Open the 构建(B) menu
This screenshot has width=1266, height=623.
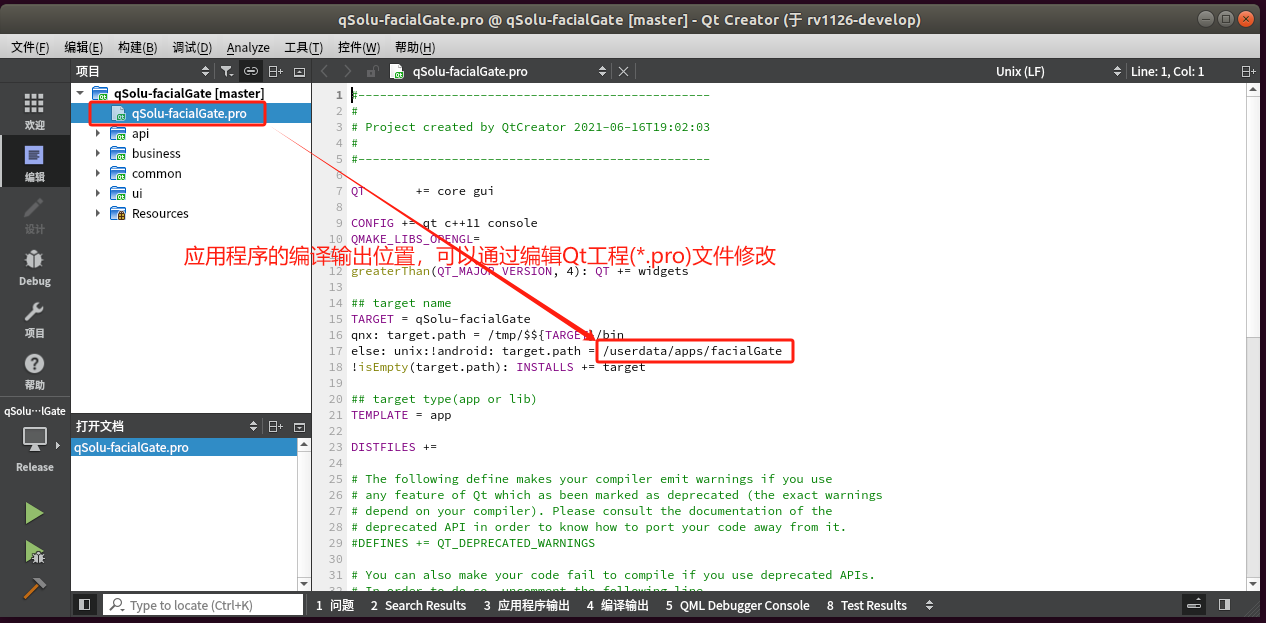pos(137,47)
